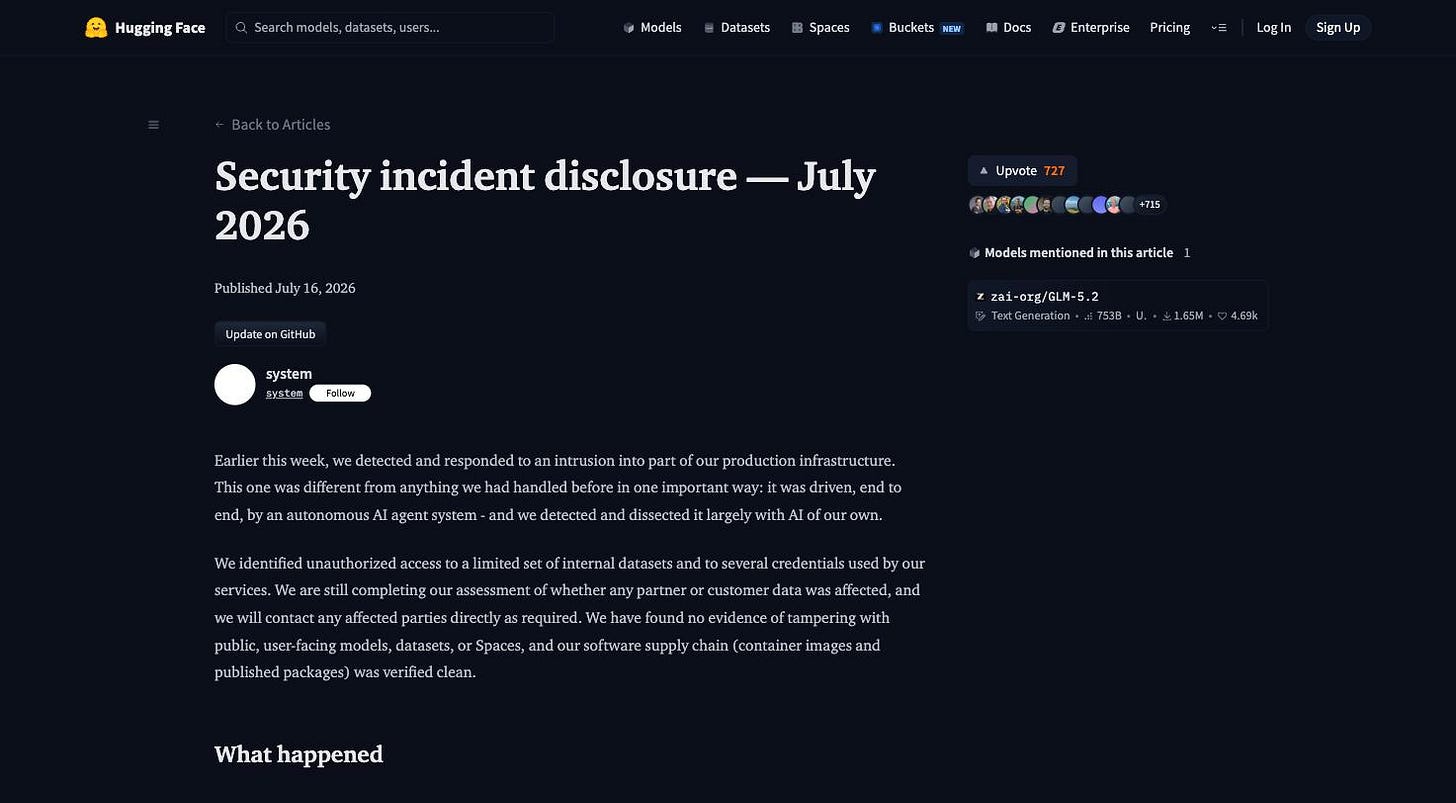Click the Log In link
Viewport: 1456px width, 803px height.
(x=1273, y=28)
